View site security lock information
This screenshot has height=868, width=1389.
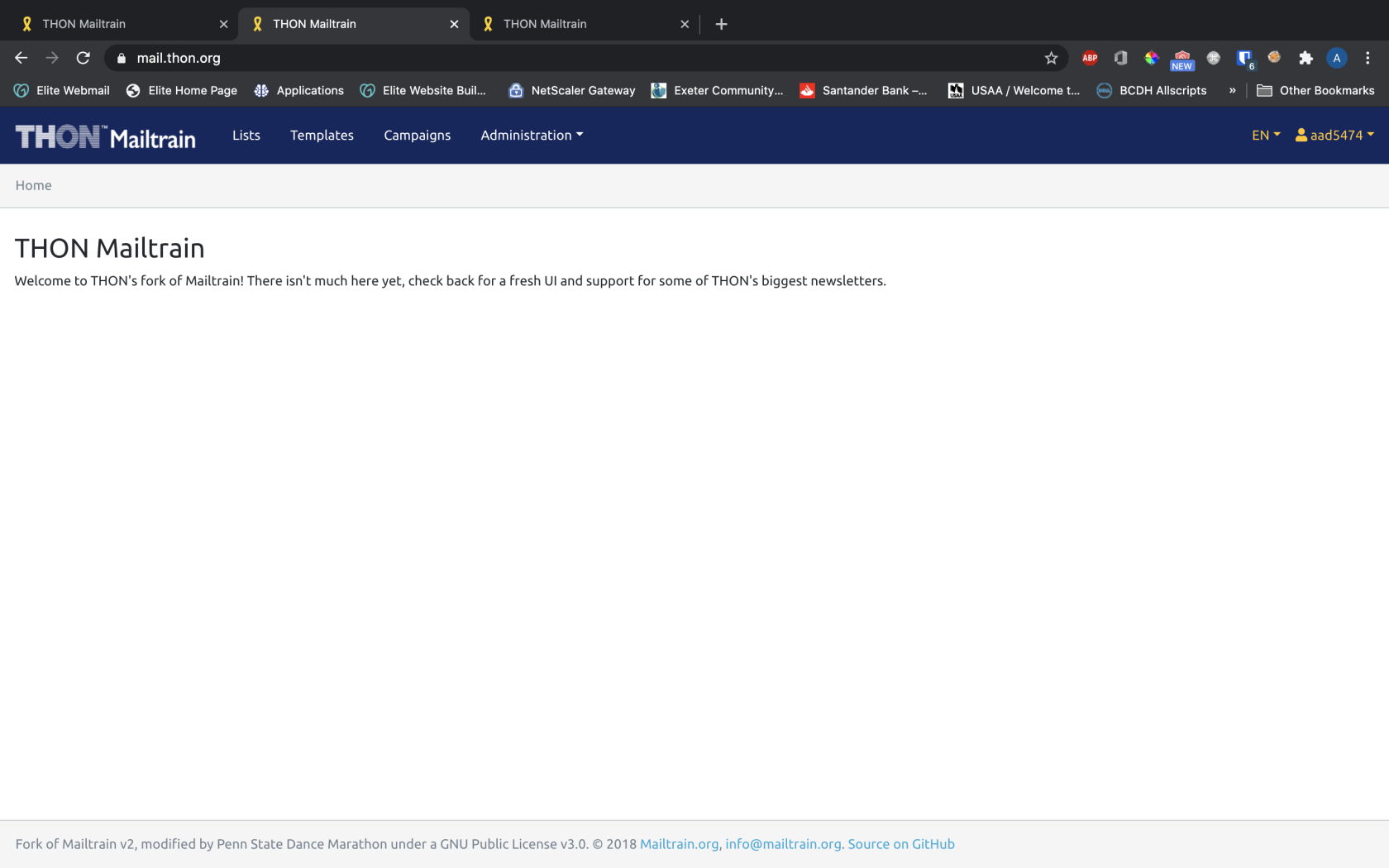point(122,58)
